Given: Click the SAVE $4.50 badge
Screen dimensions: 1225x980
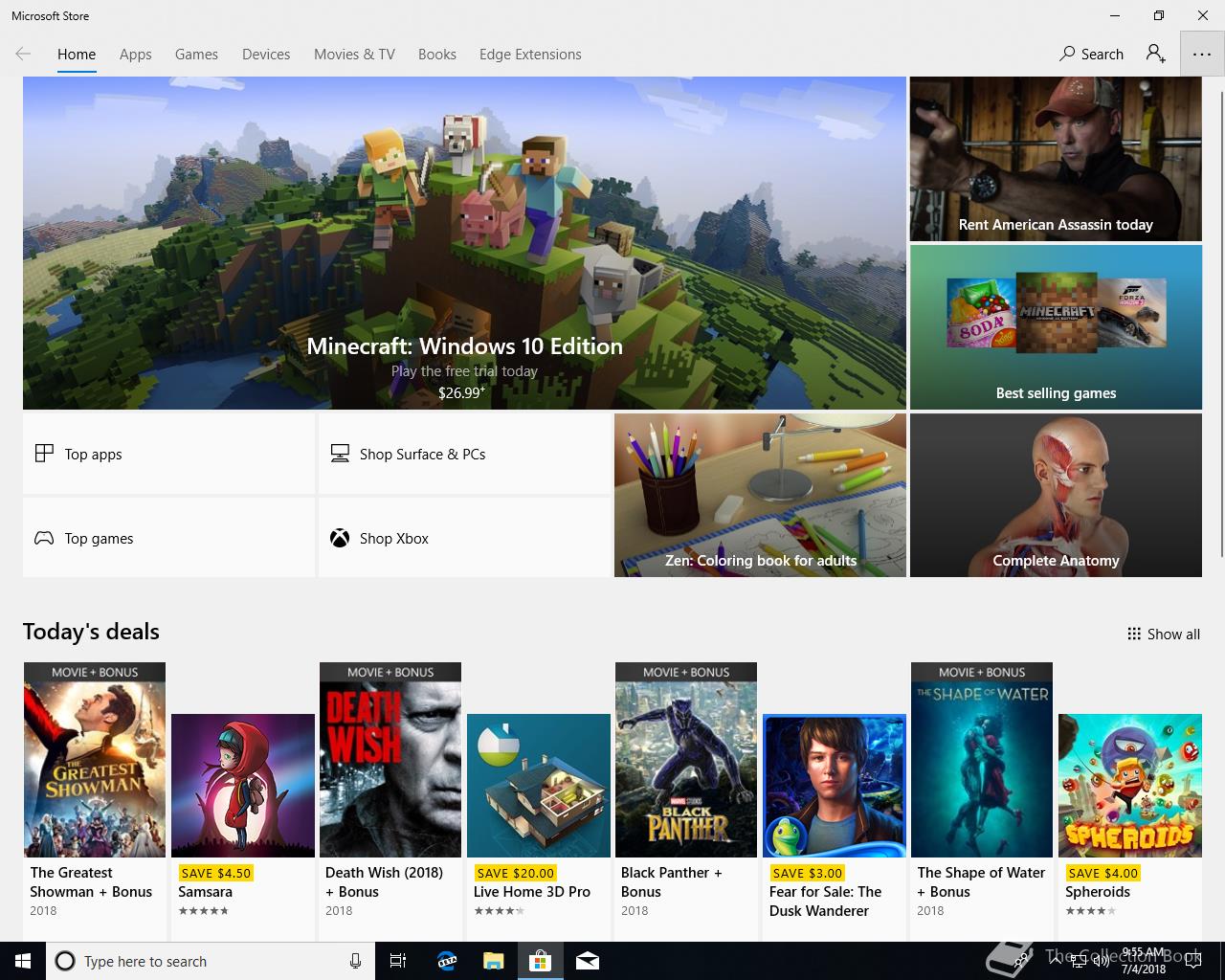Looking at the screenshot, I should point(216,873).
